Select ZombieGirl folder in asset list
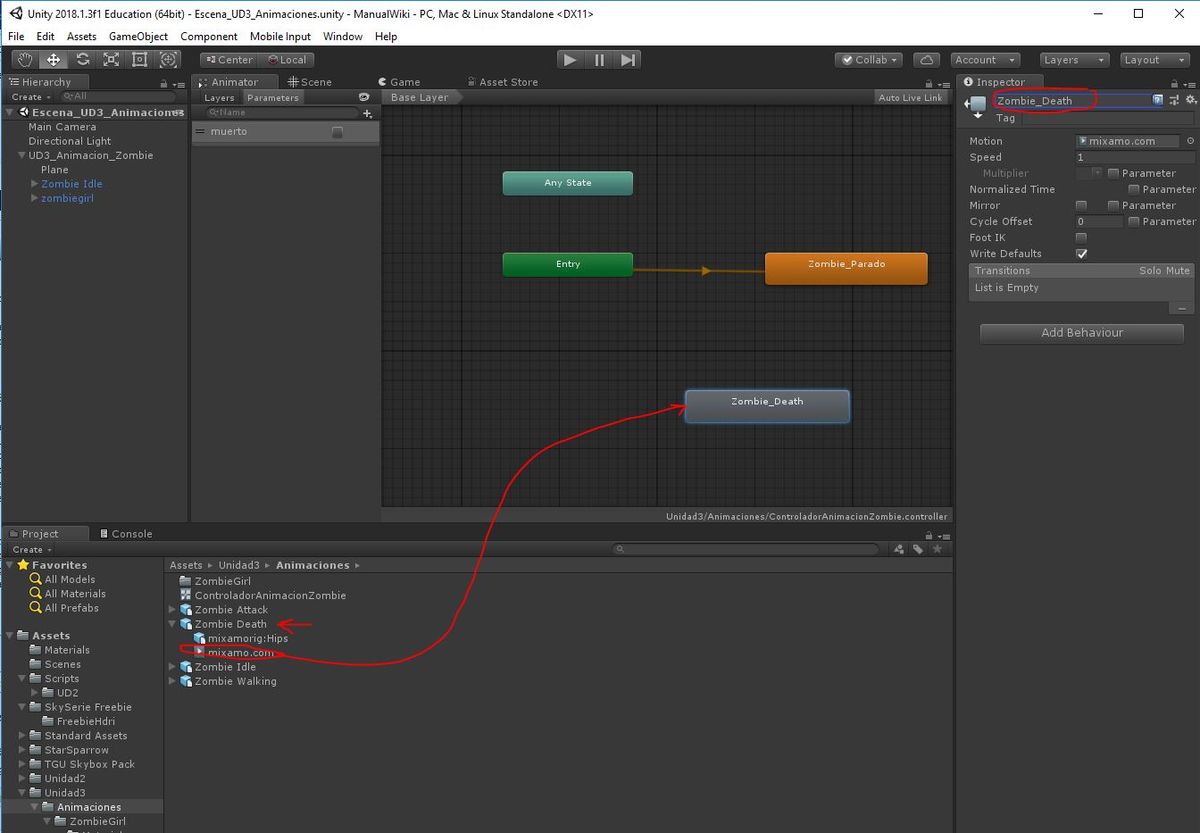The image size is (1200, 833). tap(214, 581)
